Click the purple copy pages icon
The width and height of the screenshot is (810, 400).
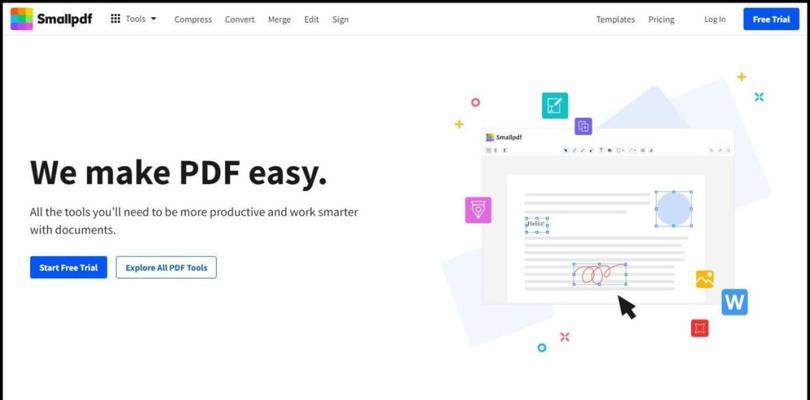(x=583, y=126)
